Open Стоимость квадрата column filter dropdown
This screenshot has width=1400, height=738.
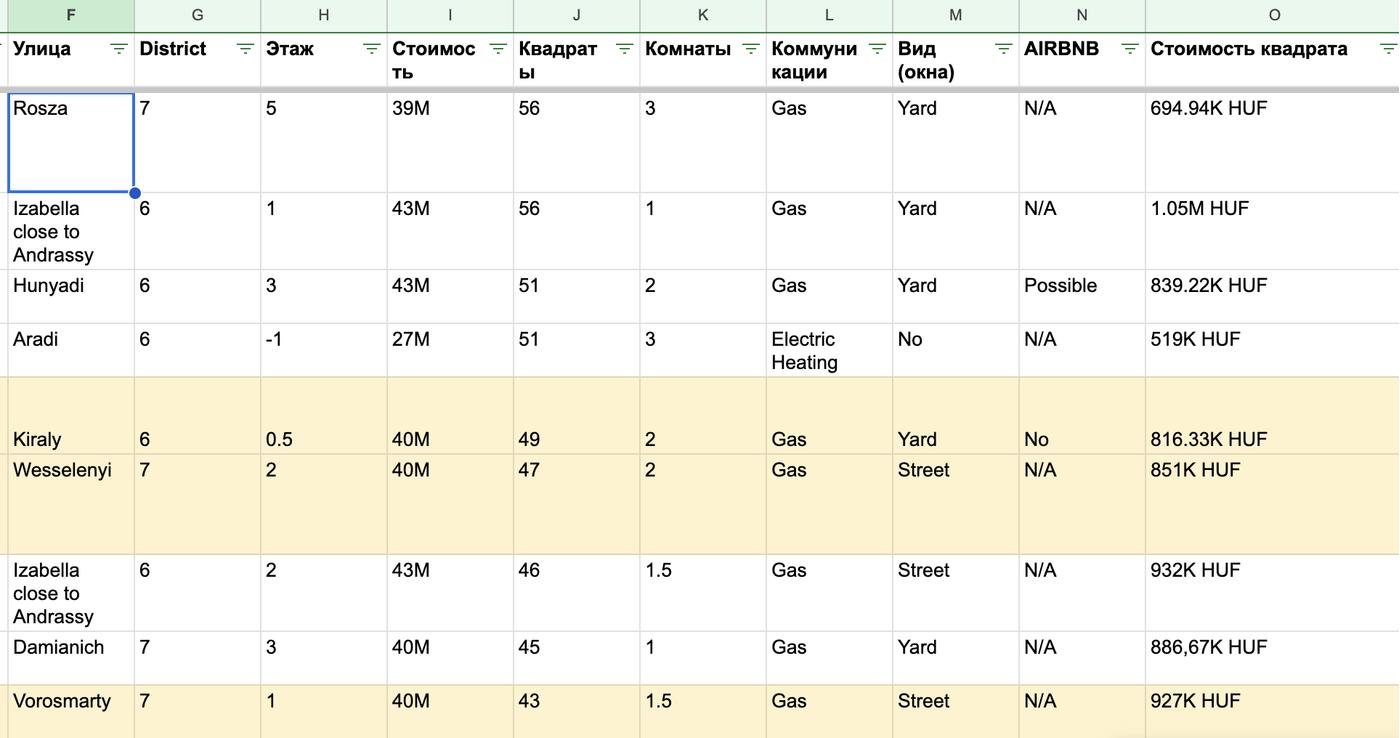[x=1388, y=49]
